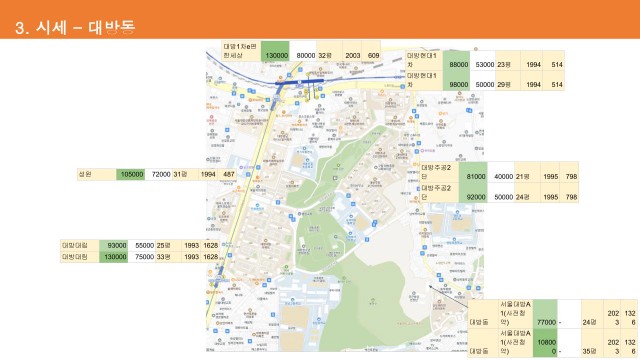Select the green cell with value 105000
The image size is (640, 360).
click(x=131, y=174)
